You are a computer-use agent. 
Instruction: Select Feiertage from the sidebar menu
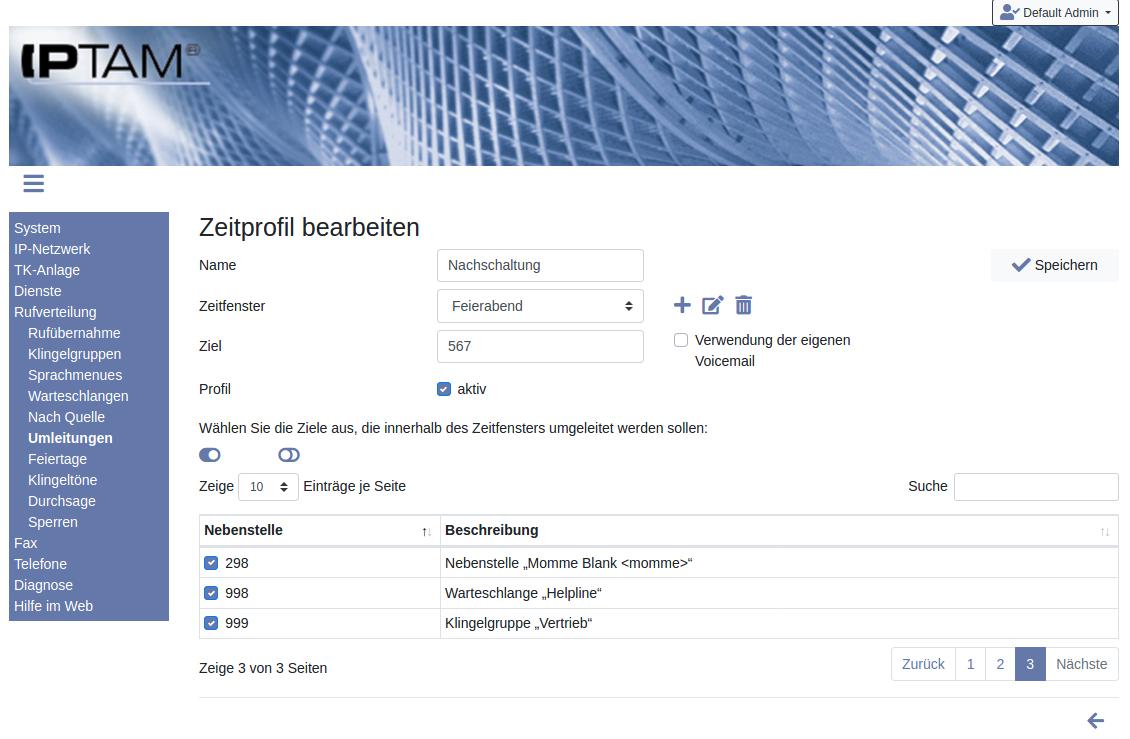(57, 459)
